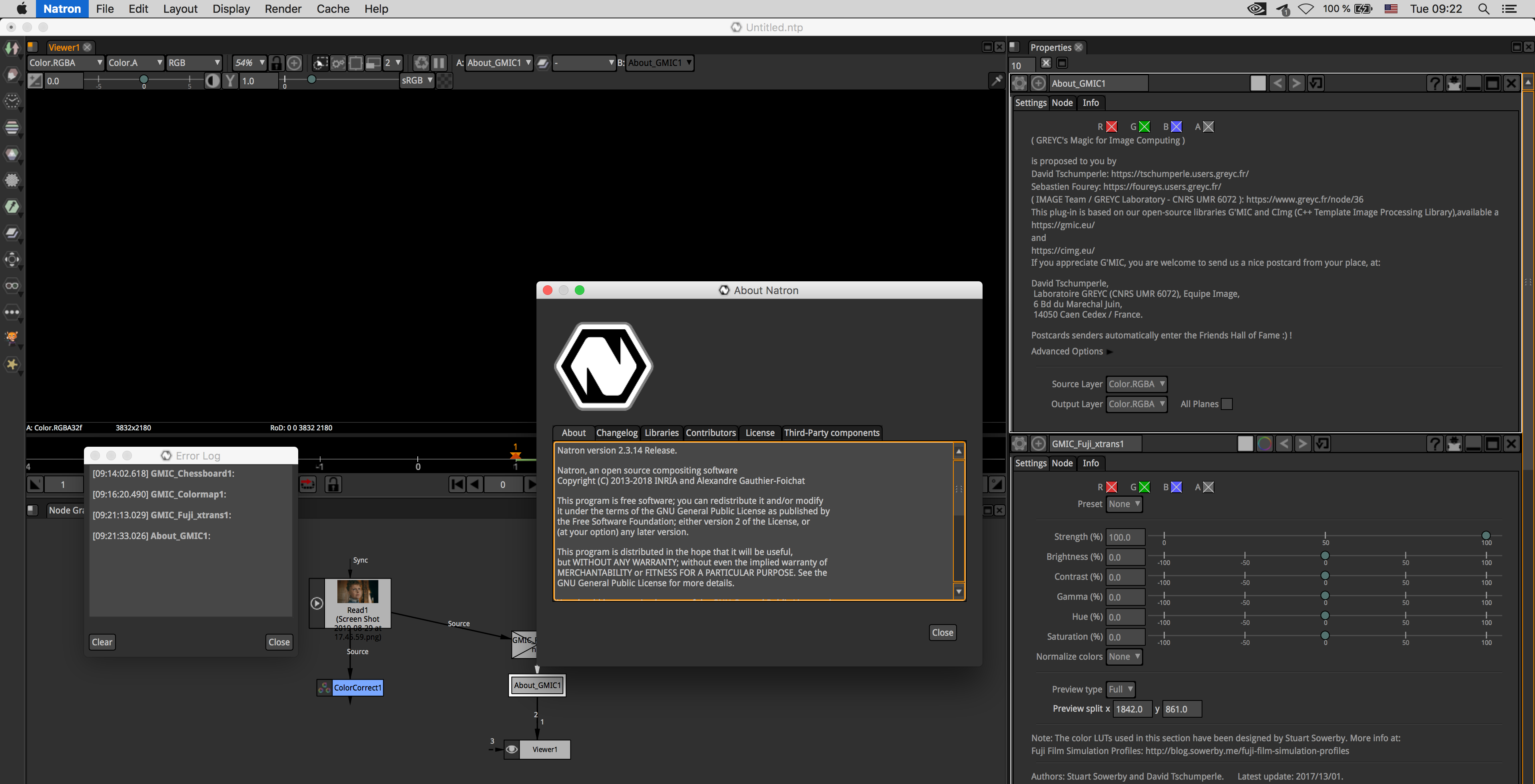Image resolution: width=1535 pixels, height=784 pixels.
Task: Click the Read1 node thumbnail
Action: tap(357, 592)
